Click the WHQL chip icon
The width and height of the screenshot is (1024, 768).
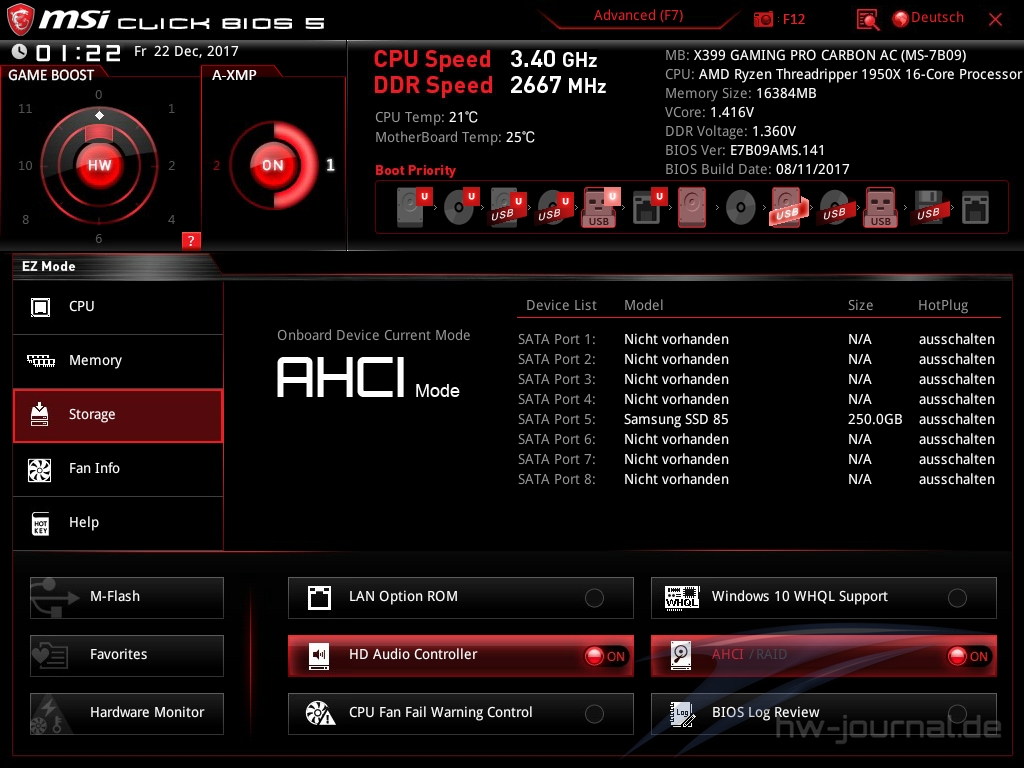pyautogui.click(x=681, y=597)
